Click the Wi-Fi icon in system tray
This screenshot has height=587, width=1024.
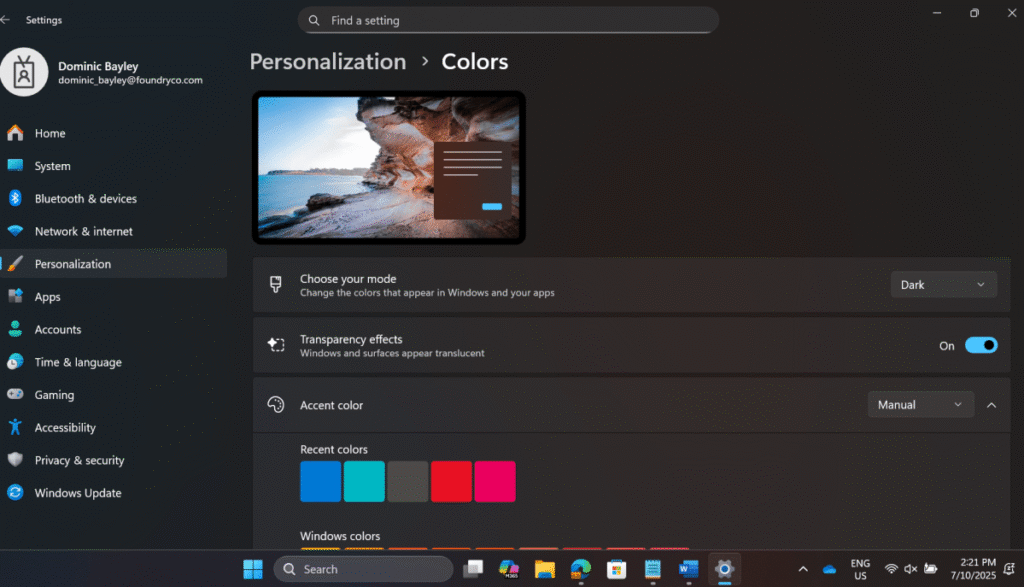pyautogui.click(x=891, y=568)
